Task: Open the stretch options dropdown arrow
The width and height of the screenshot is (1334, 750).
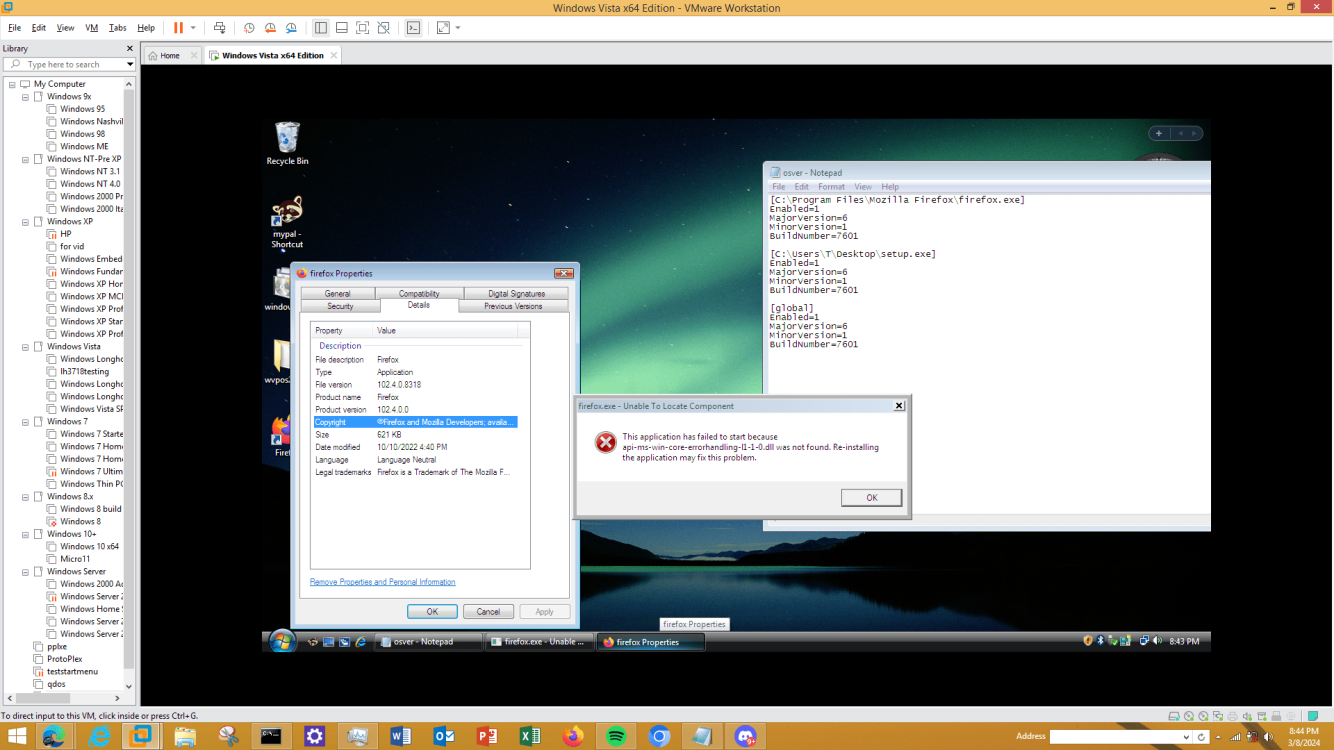Action: pos(458,28)
